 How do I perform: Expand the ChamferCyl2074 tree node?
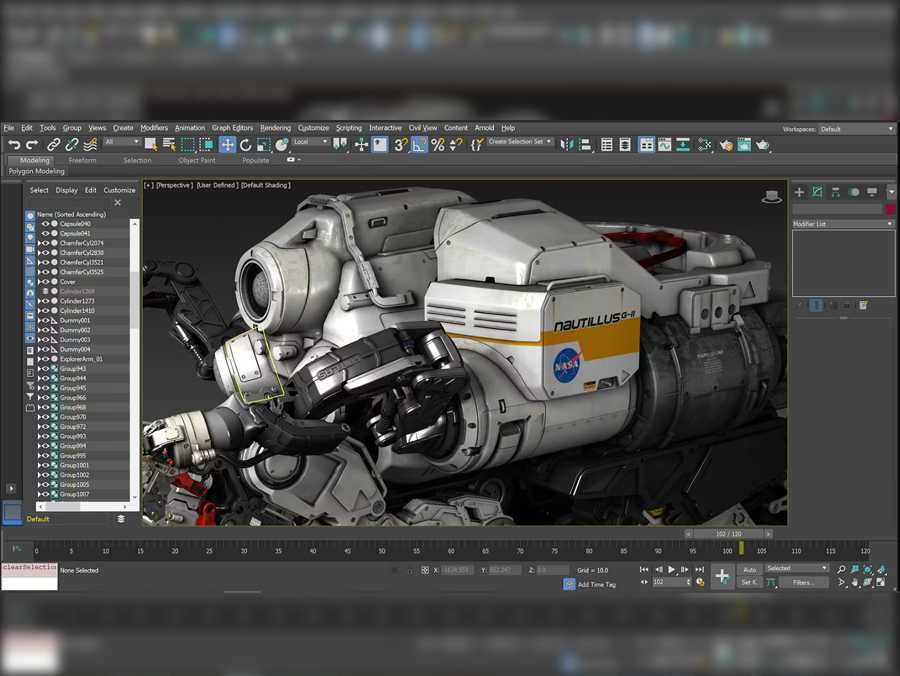click(39, 243)
